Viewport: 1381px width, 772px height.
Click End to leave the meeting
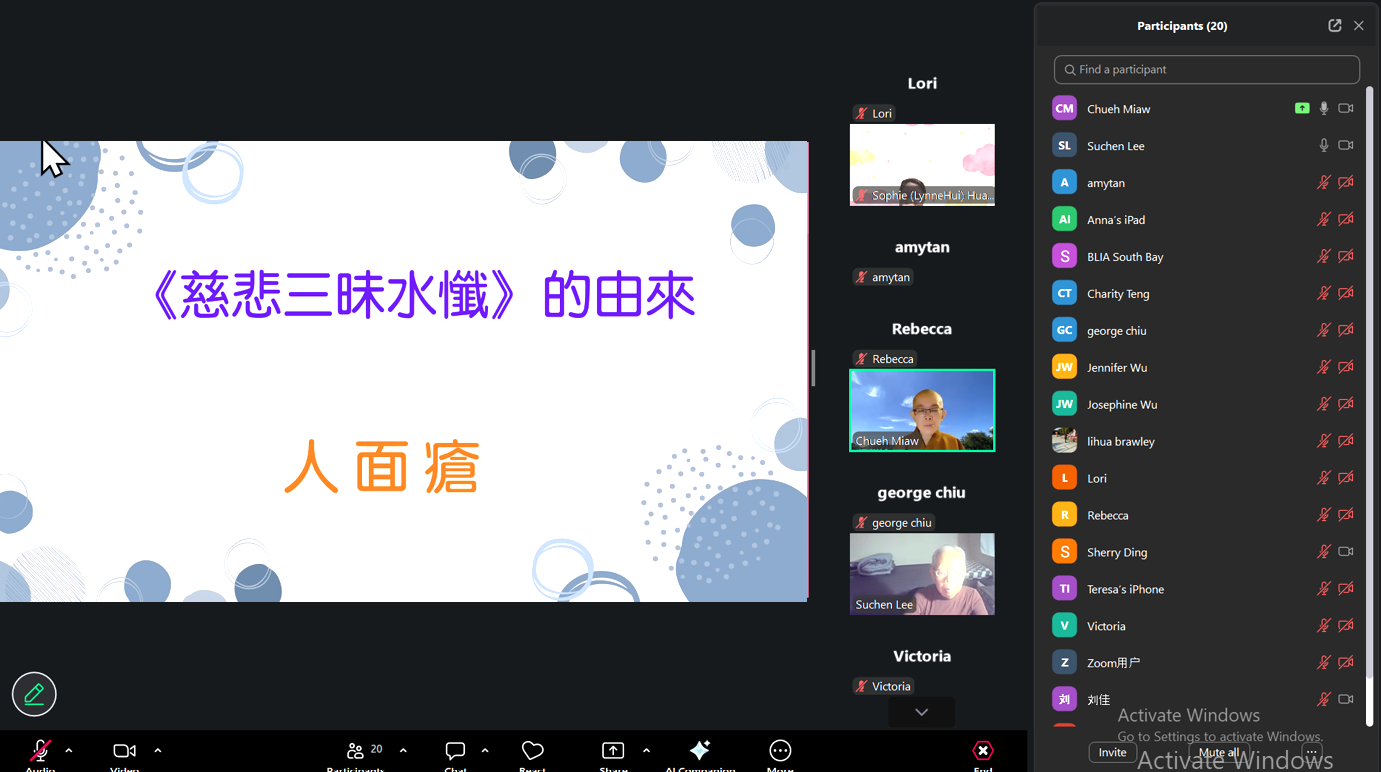tap(983, 750)
